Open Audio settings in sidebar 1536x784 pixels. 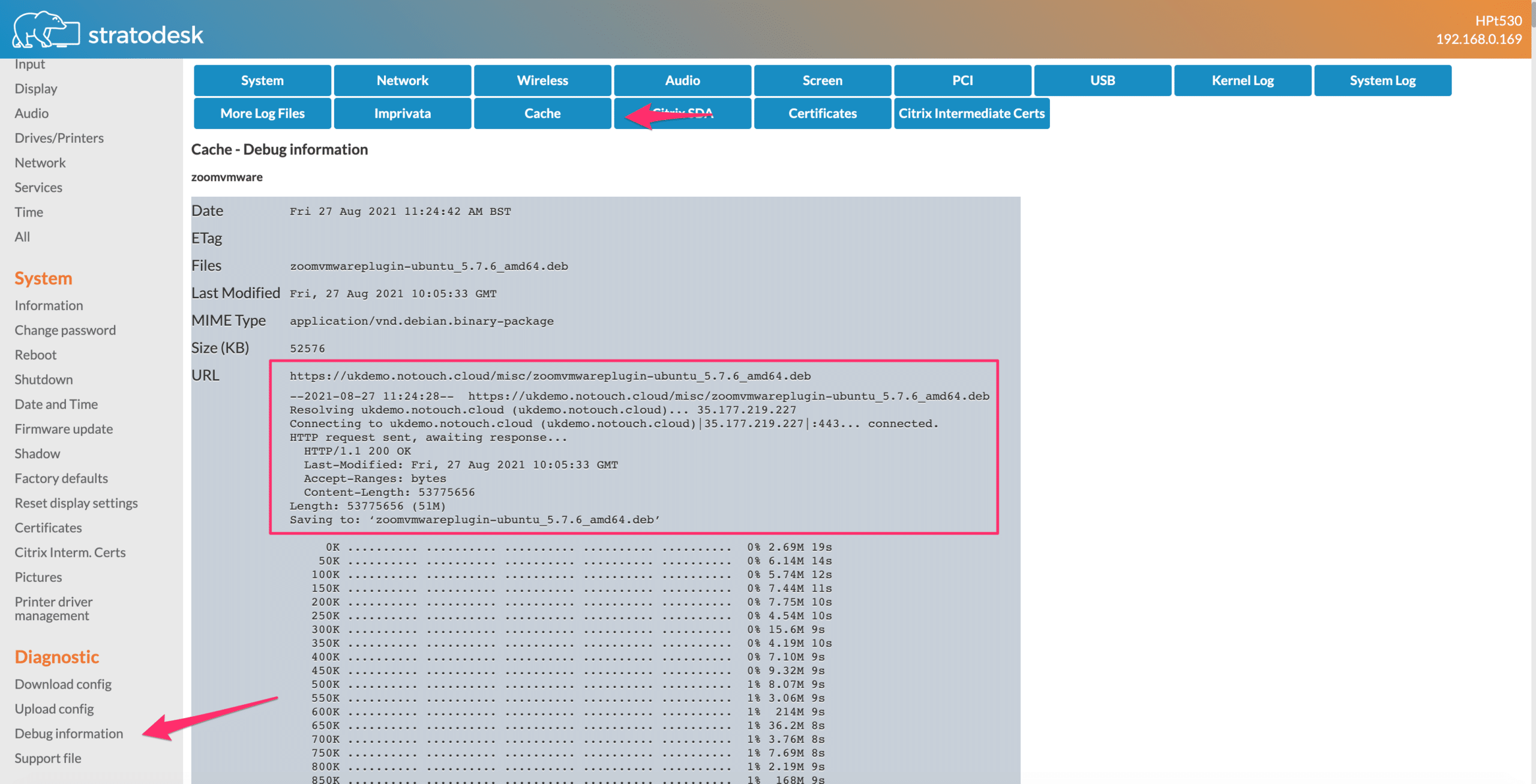click(32, 113)
